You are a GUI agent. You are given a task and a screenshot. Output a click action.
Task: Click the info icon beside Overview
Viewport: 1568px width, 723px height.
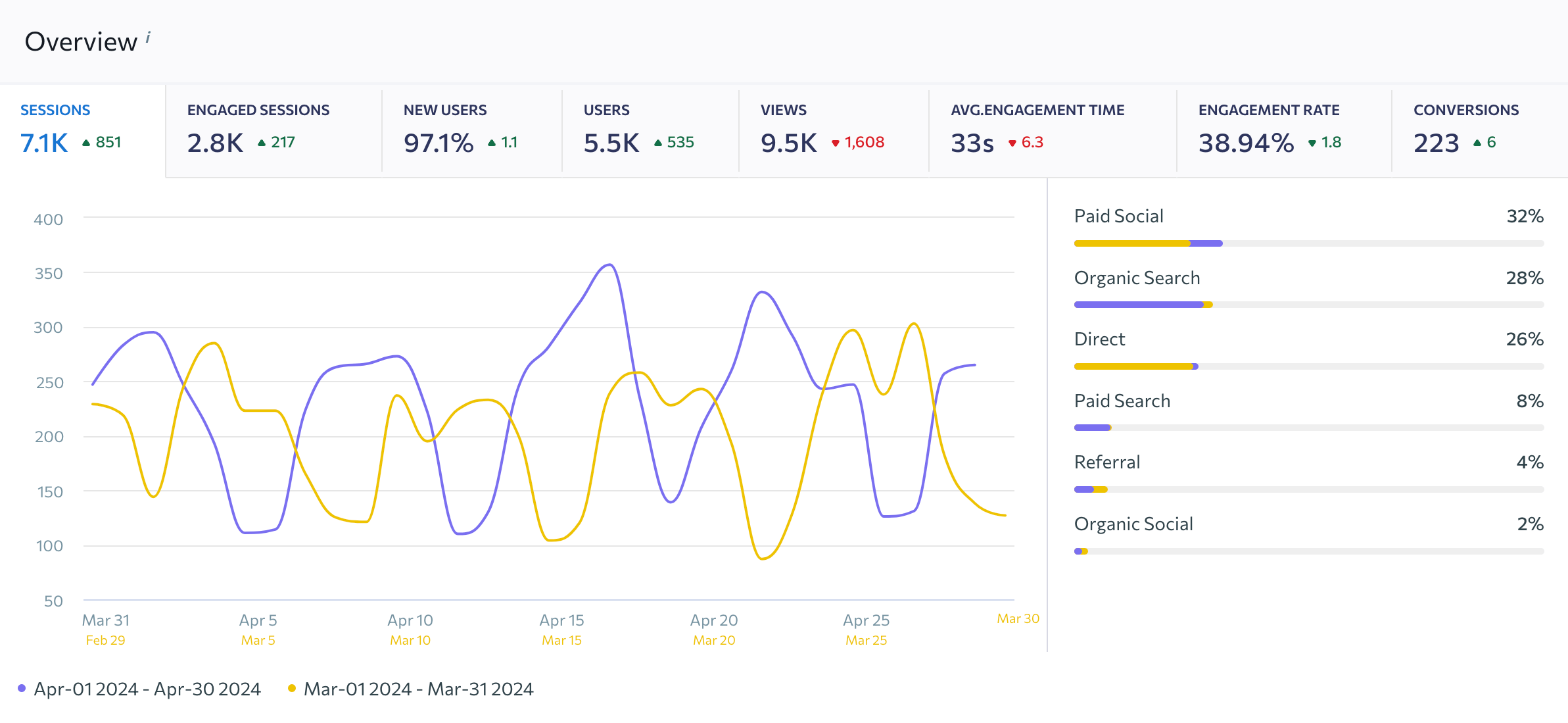click(x=149, y=37)
